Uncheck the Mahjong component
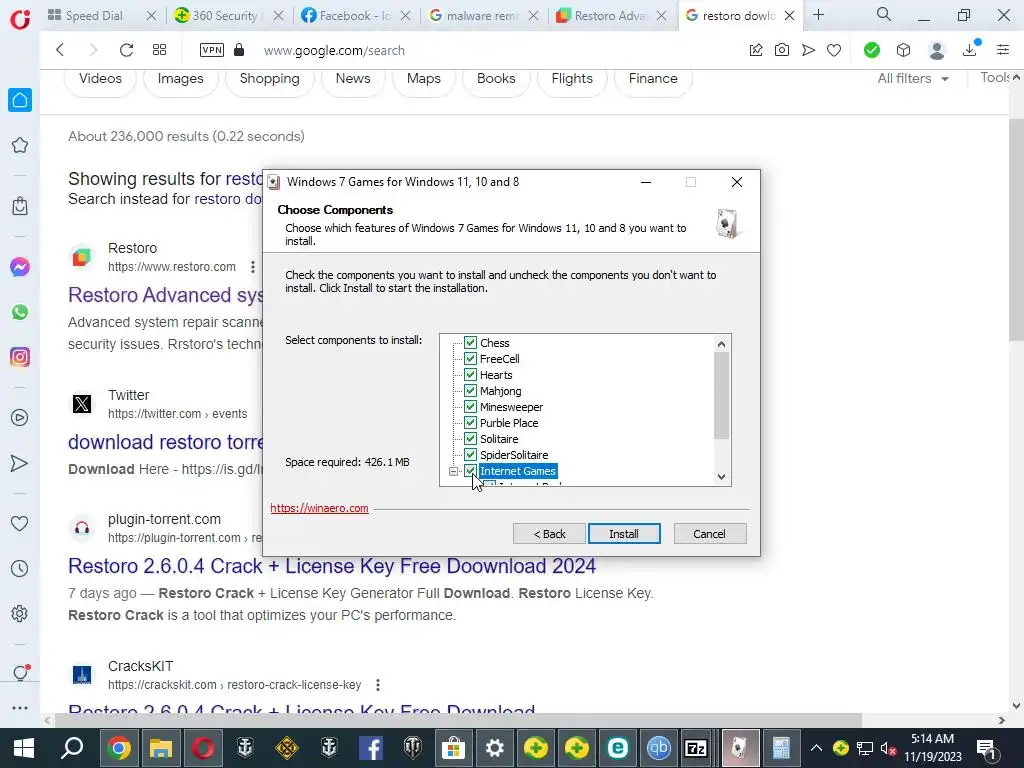This screenshot has height=768, width=1024. (x=470, y=391)
